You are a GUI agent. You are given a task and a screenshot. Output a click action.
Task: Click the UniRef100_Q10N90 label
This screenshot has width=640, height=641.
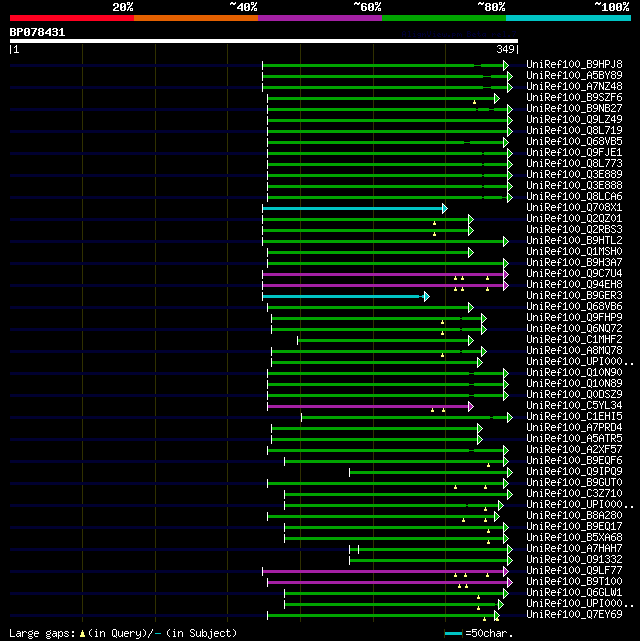click(574, 373)
